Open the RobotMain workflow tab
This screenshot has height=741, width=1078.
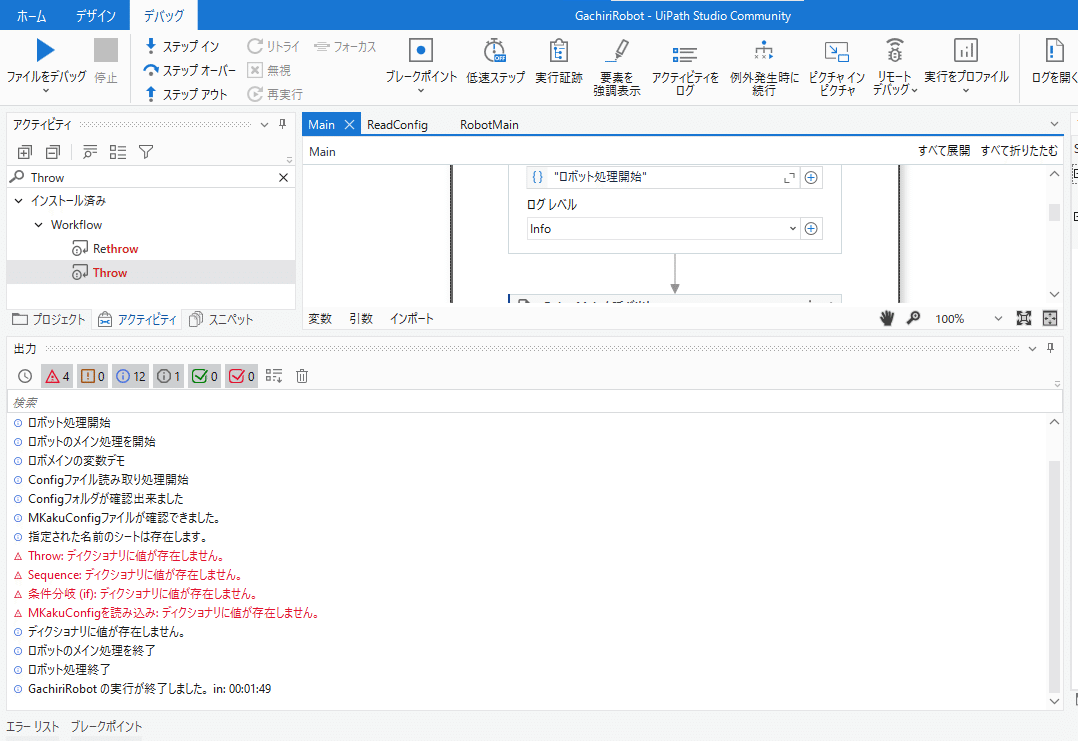[490, 124]
